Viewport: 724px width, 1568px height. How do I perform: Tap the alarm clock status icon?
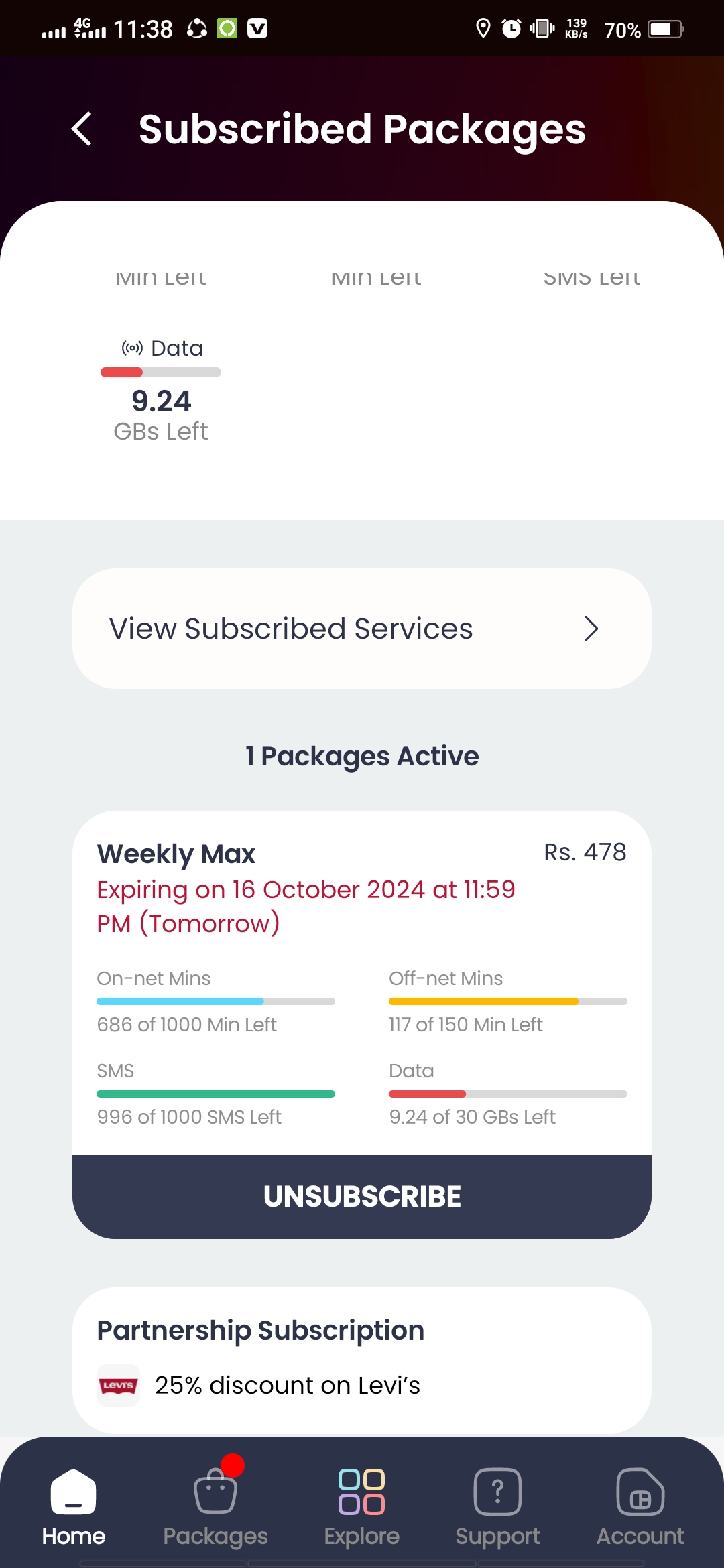511,29
